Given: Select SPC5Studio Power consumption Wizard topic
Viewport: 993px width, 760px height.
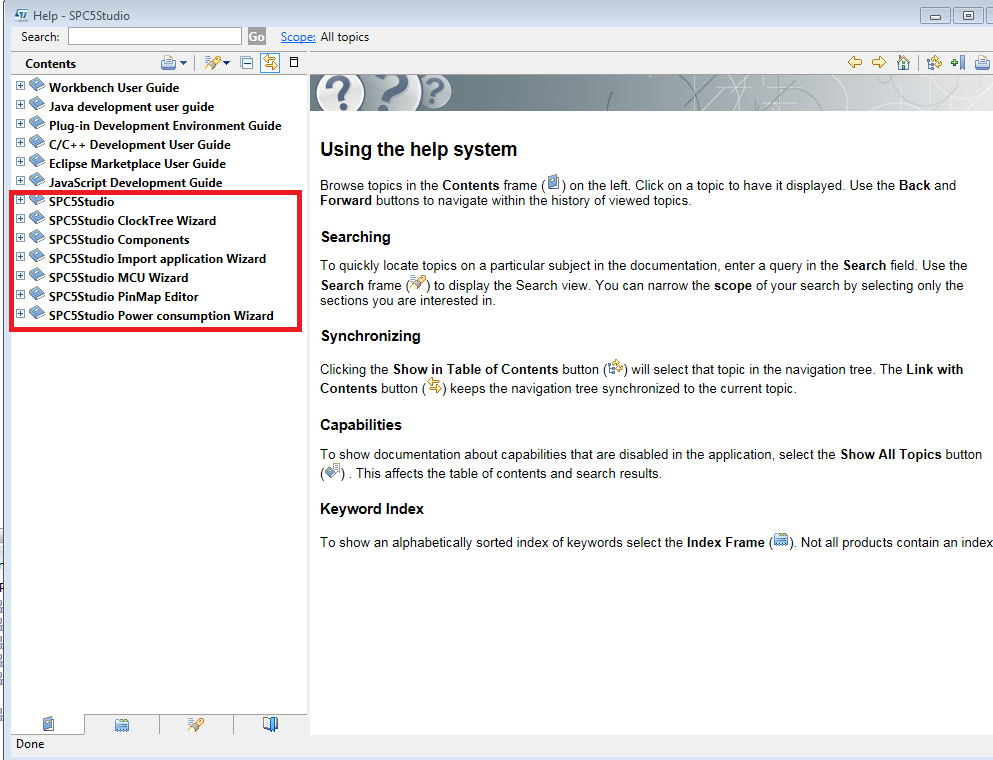Looking at the screenshot, I should pos(161,315).
